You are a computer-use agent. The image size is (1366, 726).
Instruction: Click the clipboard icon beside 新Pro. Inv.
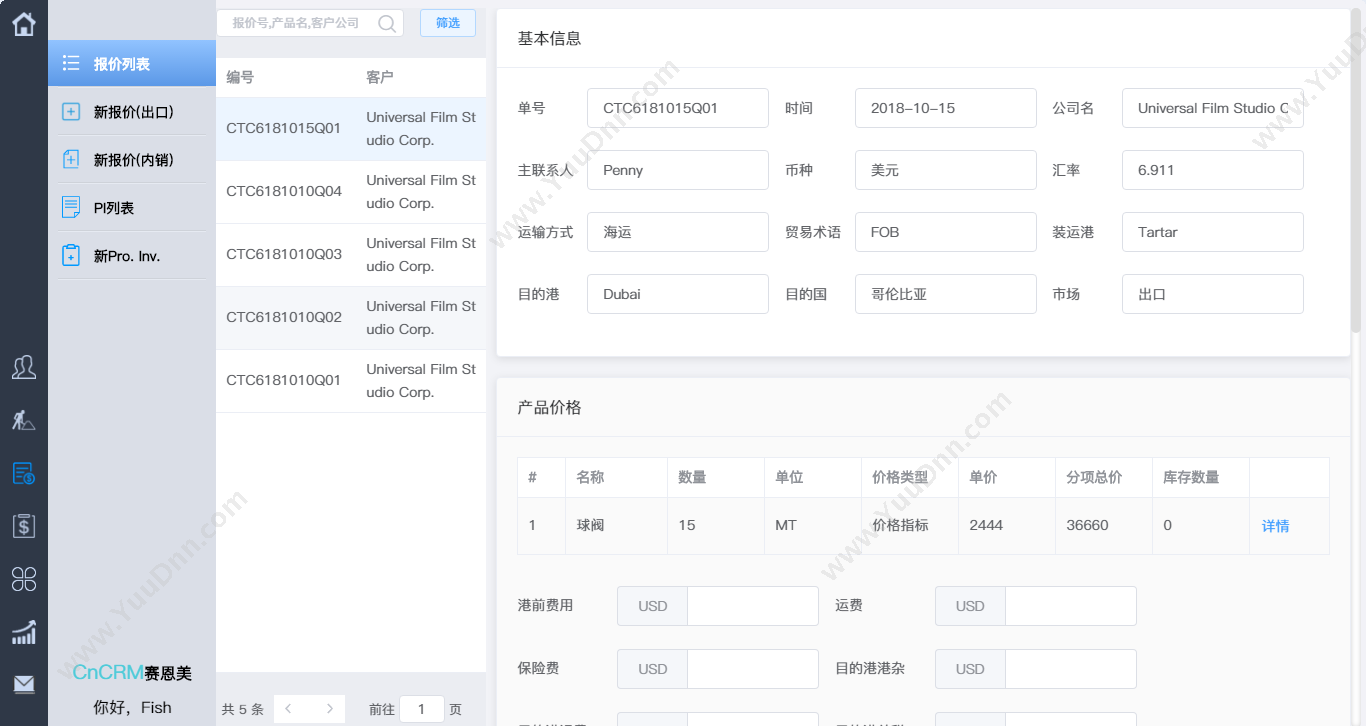click(71, 256)
